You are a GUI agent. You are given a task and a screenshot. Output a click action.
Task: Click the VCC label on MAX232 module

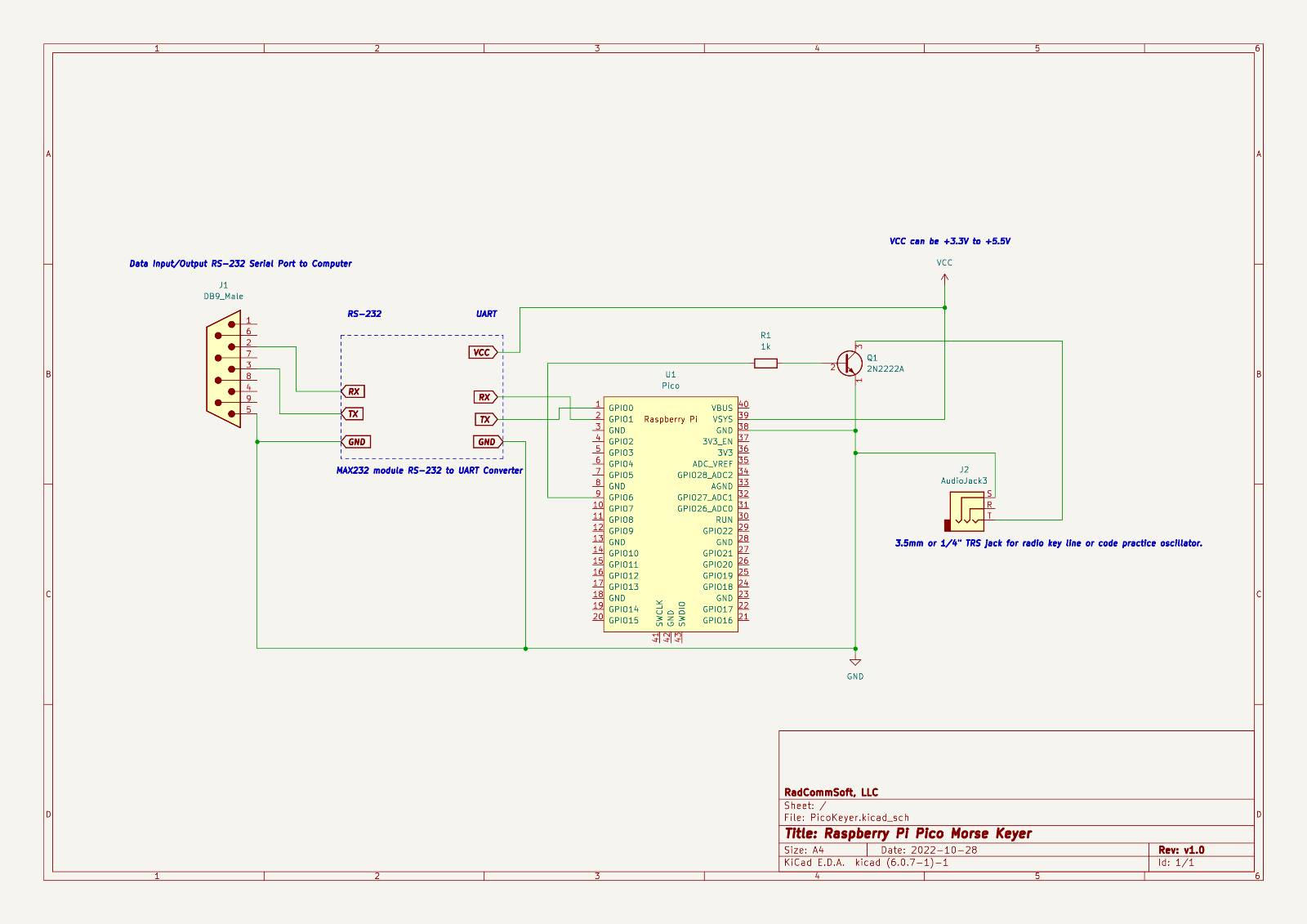click(483, 352)
